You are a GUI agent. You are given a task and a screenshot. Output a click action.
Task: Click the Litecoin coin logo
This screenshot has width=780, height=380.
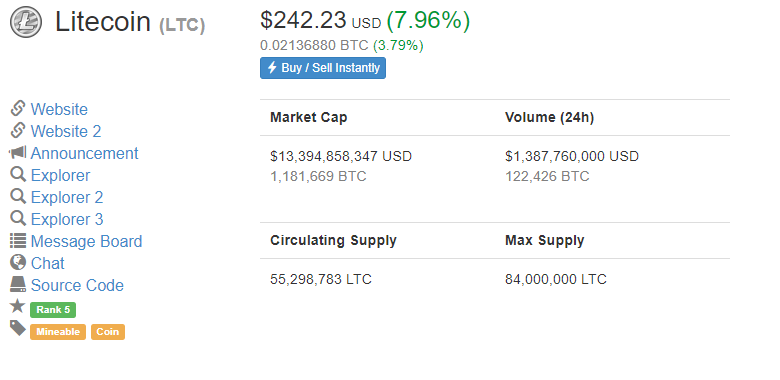click(26, 22)
